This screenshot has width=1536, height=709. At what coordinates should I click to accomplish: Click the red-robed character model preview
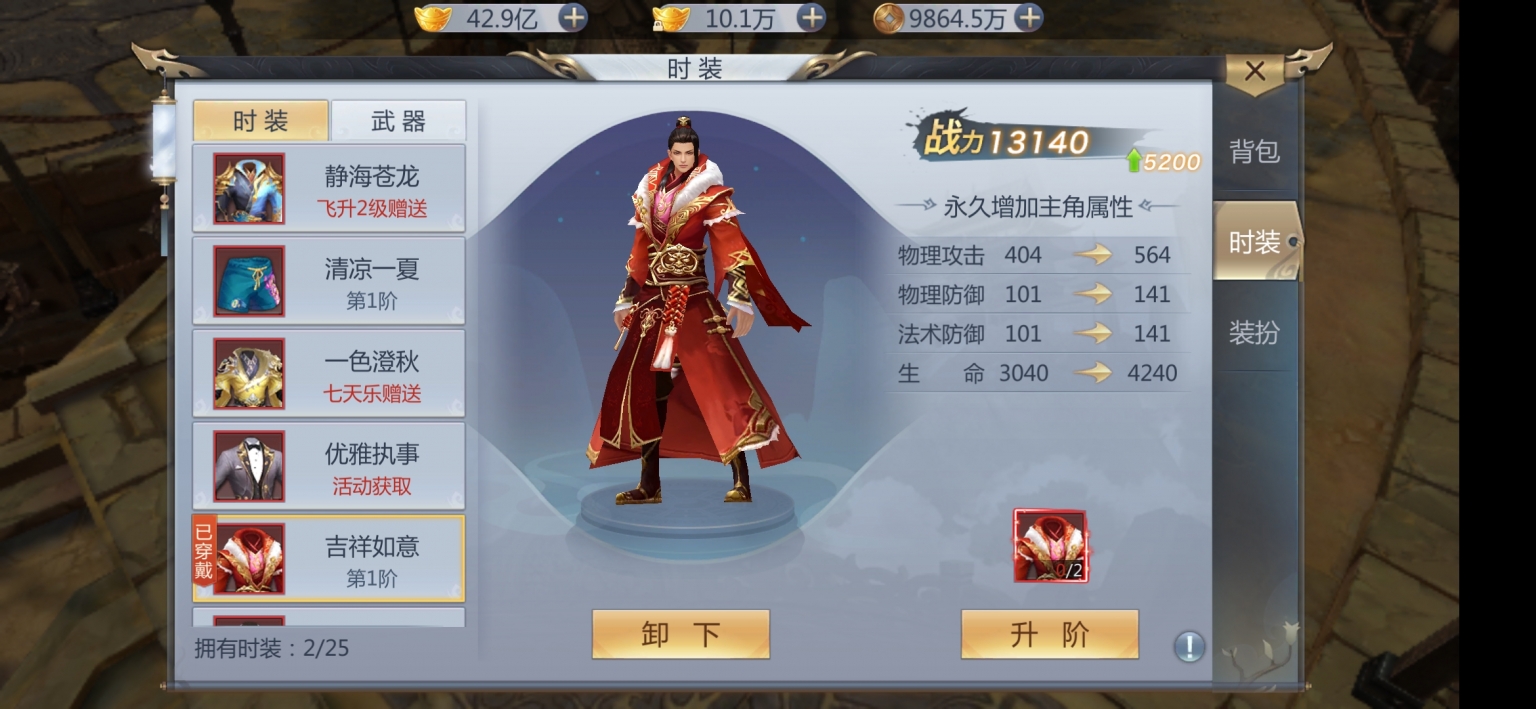pos(697,315)
